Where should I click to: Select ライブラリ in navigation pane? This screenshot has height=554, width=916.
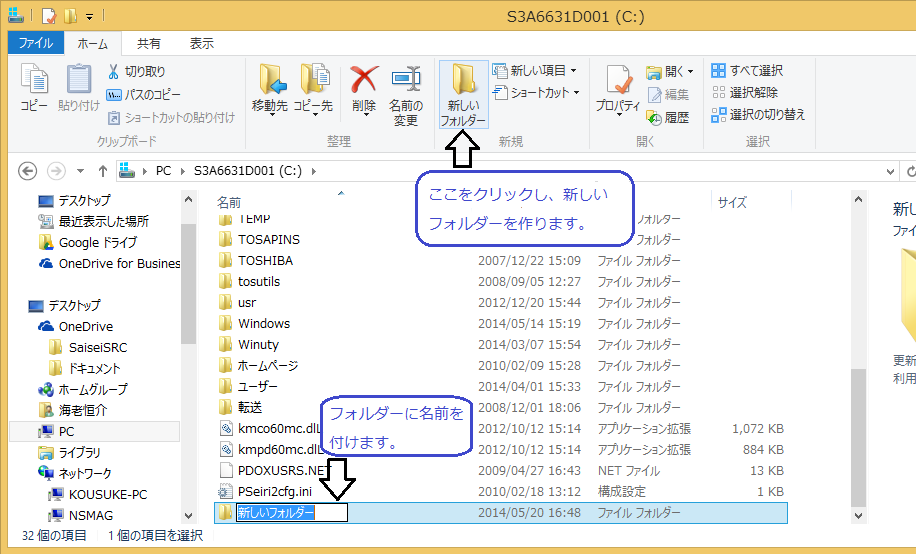79,452
